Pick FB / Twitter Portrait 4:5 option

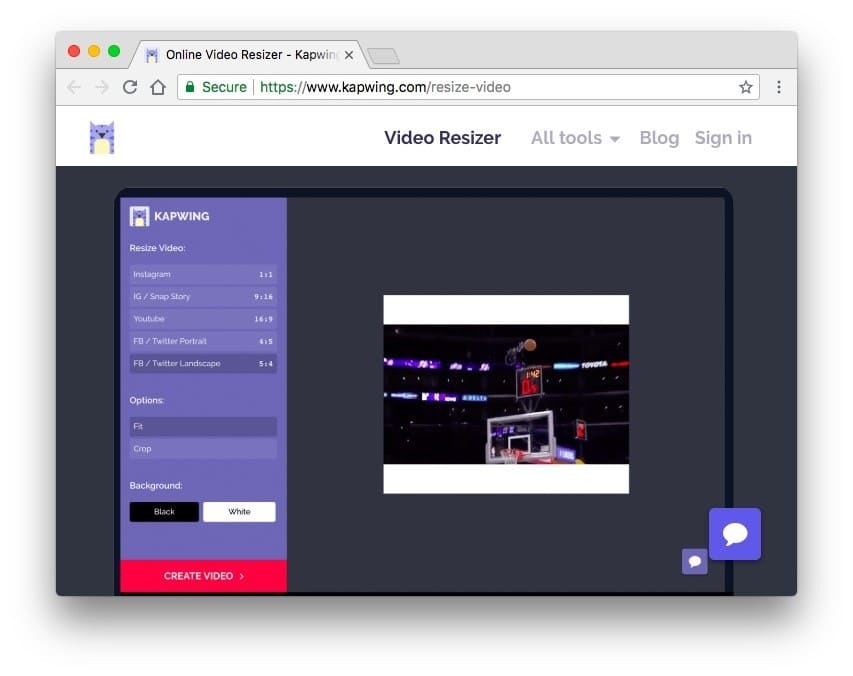tap(203, 341)
